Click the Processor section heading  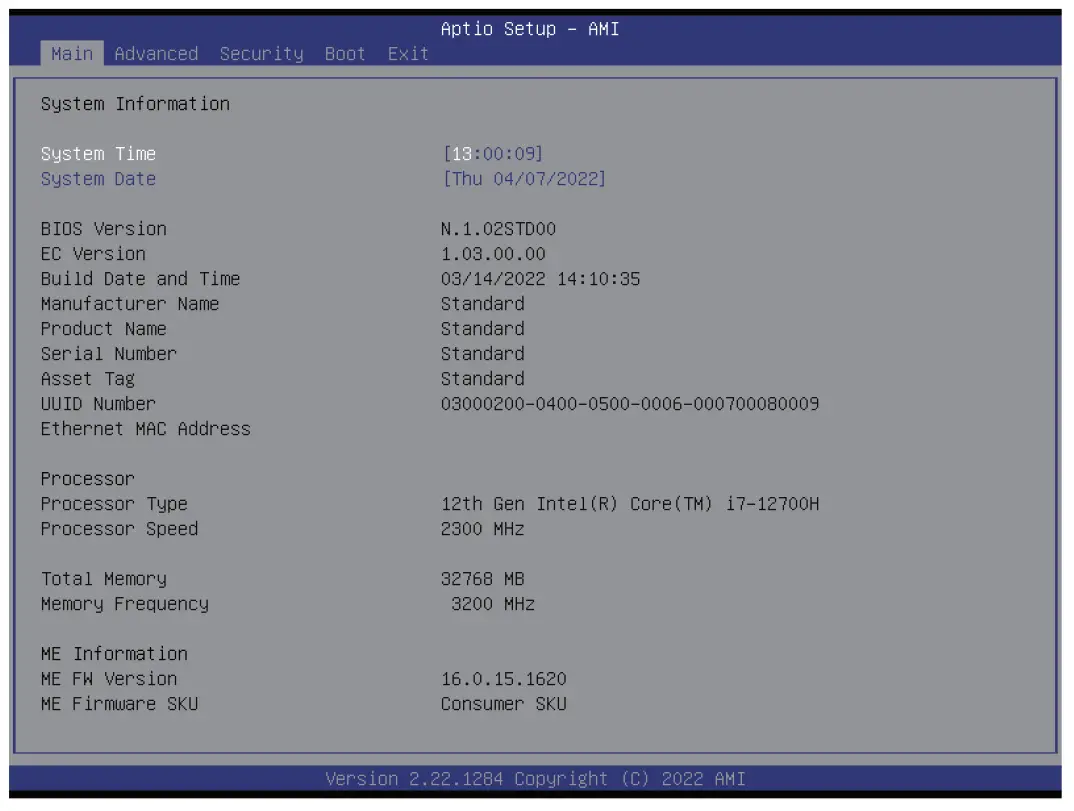88,479
